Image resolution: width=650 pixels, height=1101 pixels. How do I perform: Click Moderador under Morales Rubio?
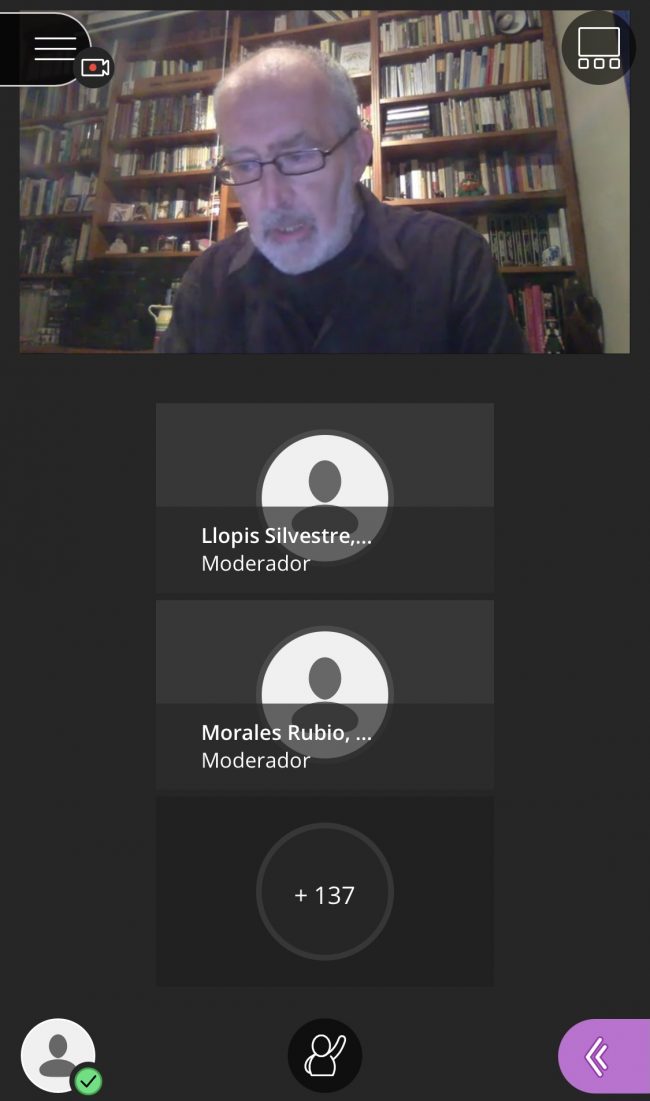pos(256,760)
